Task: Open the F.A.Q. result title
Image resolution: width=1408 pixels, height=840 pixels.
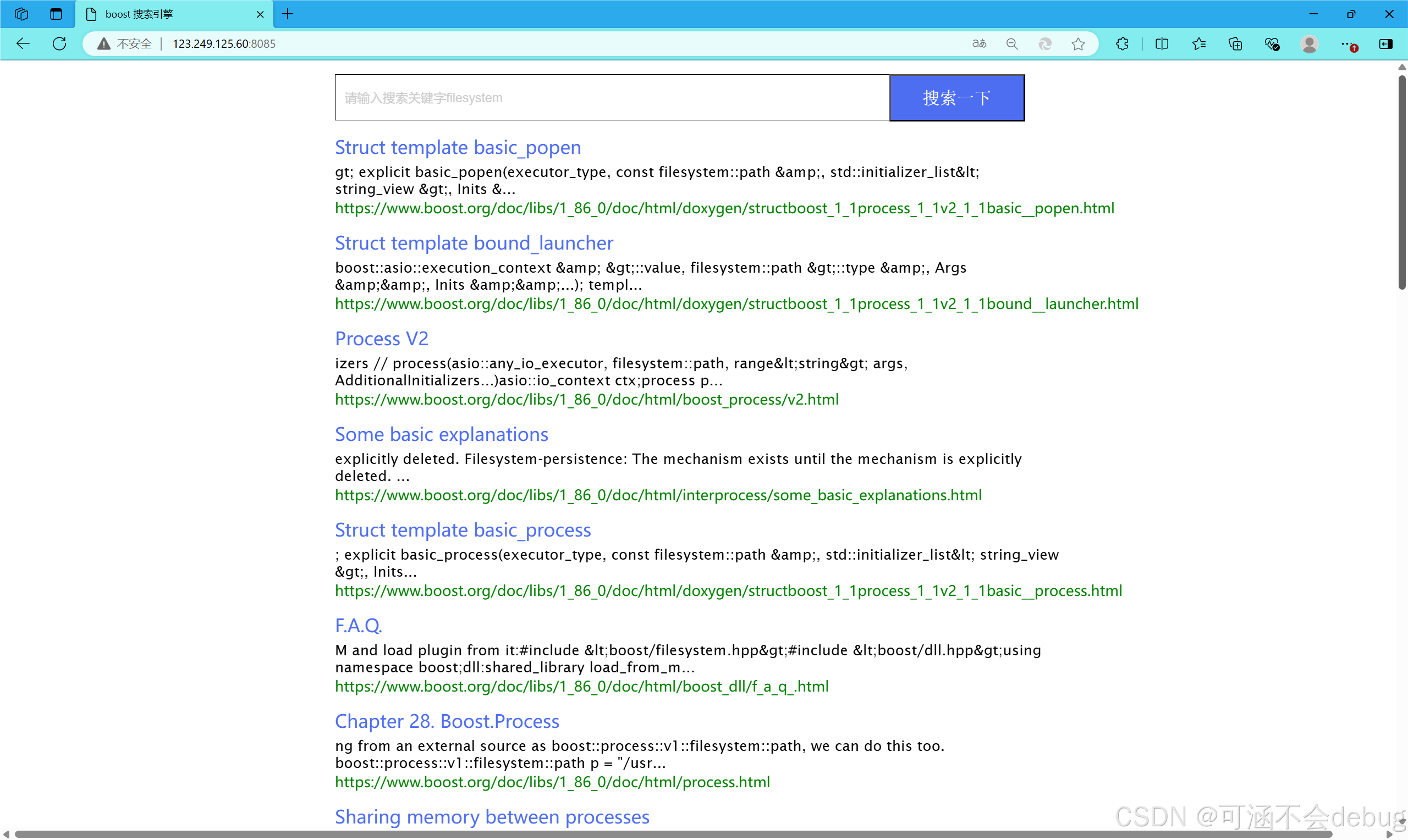Action: [359, 626]
